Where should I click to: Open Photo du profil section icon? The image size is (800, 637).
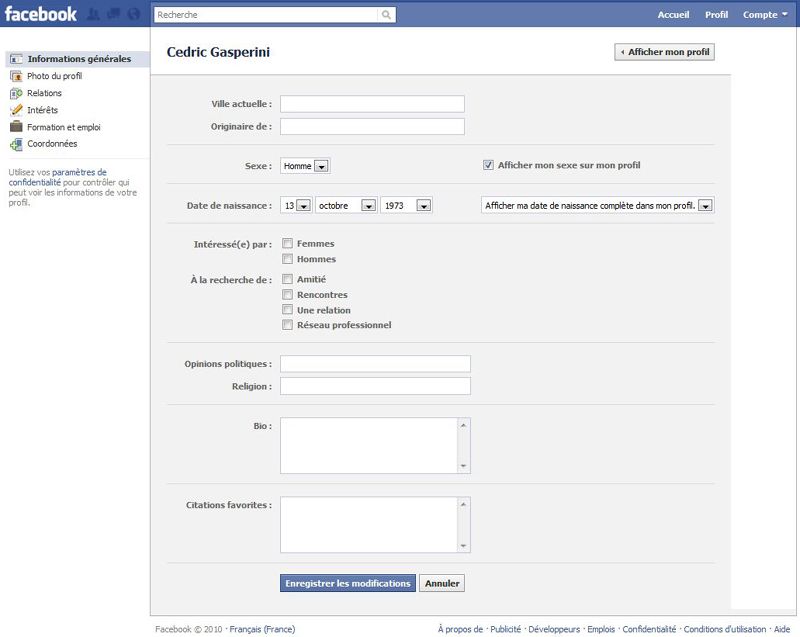click(16, 76)
